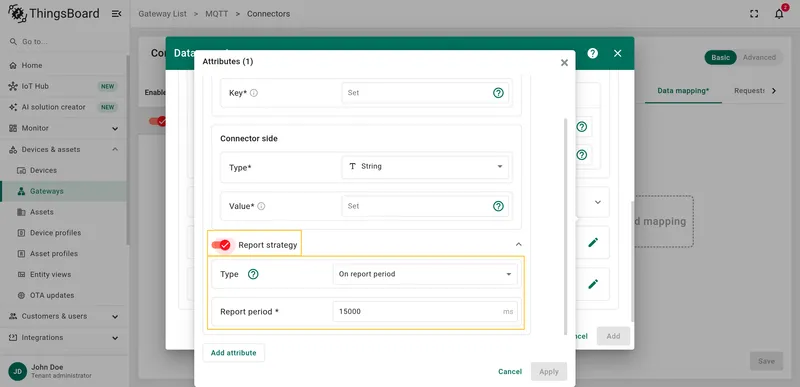Viewport: 800px width, 387px height.
Task: Collapse the Devices & assets section
Action: (115, 149)
